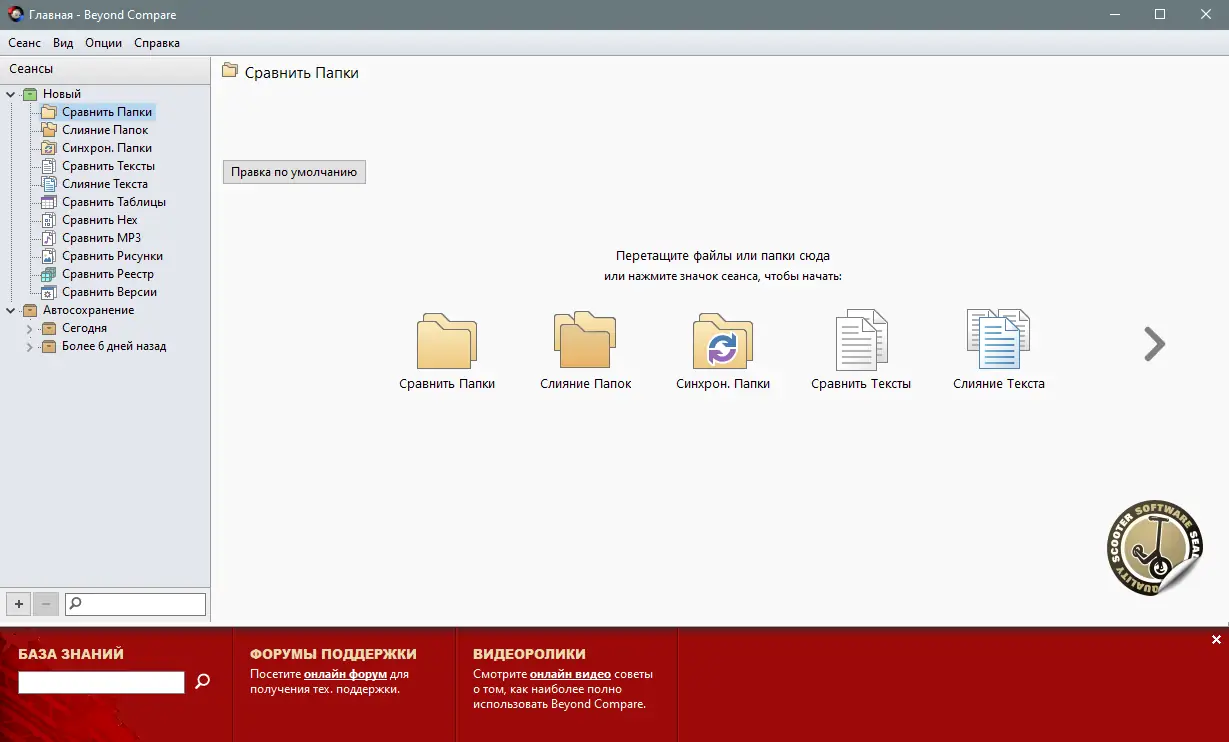The image size is (1229, 742).
Task: Expand the Сегодня autosave node
Action: pyautogui.click(x=29, y=328)
